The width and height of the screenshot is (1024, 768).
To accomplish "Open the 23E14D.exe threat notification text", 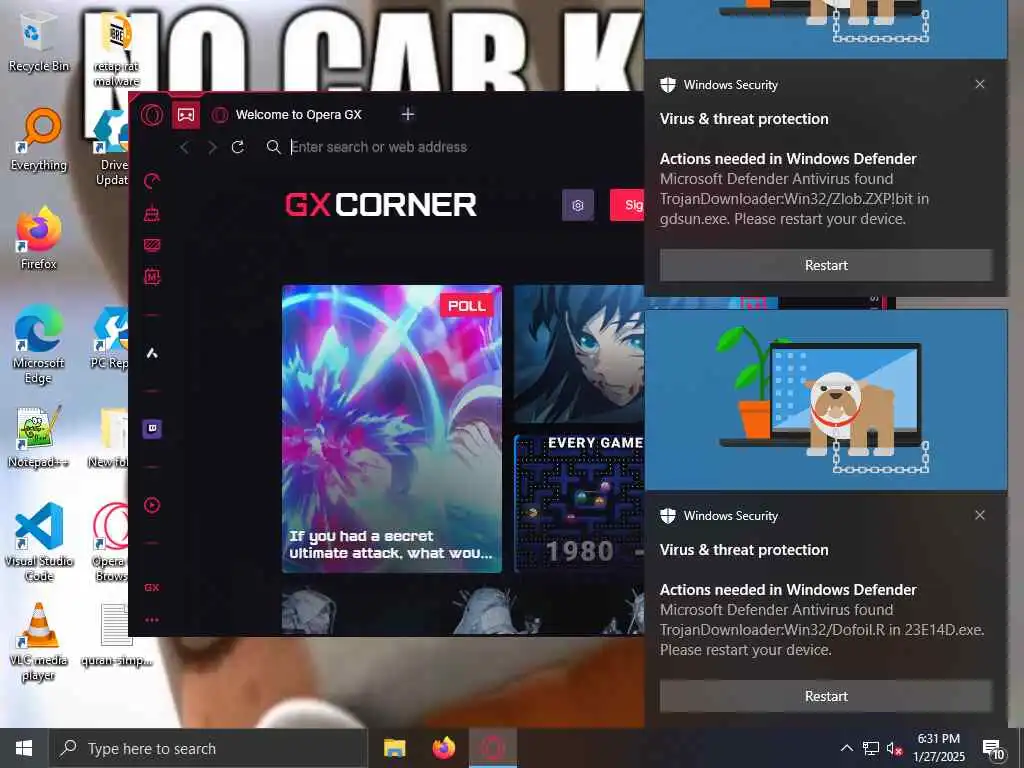I will click(822, 620).
